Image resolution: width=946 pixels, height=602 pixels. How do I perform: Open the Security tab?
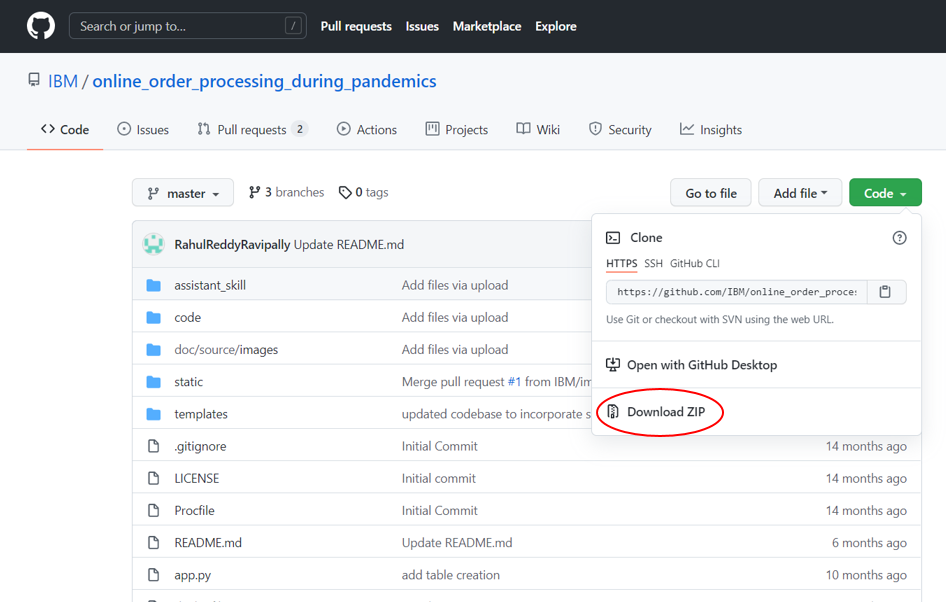(x=620, y=130)
